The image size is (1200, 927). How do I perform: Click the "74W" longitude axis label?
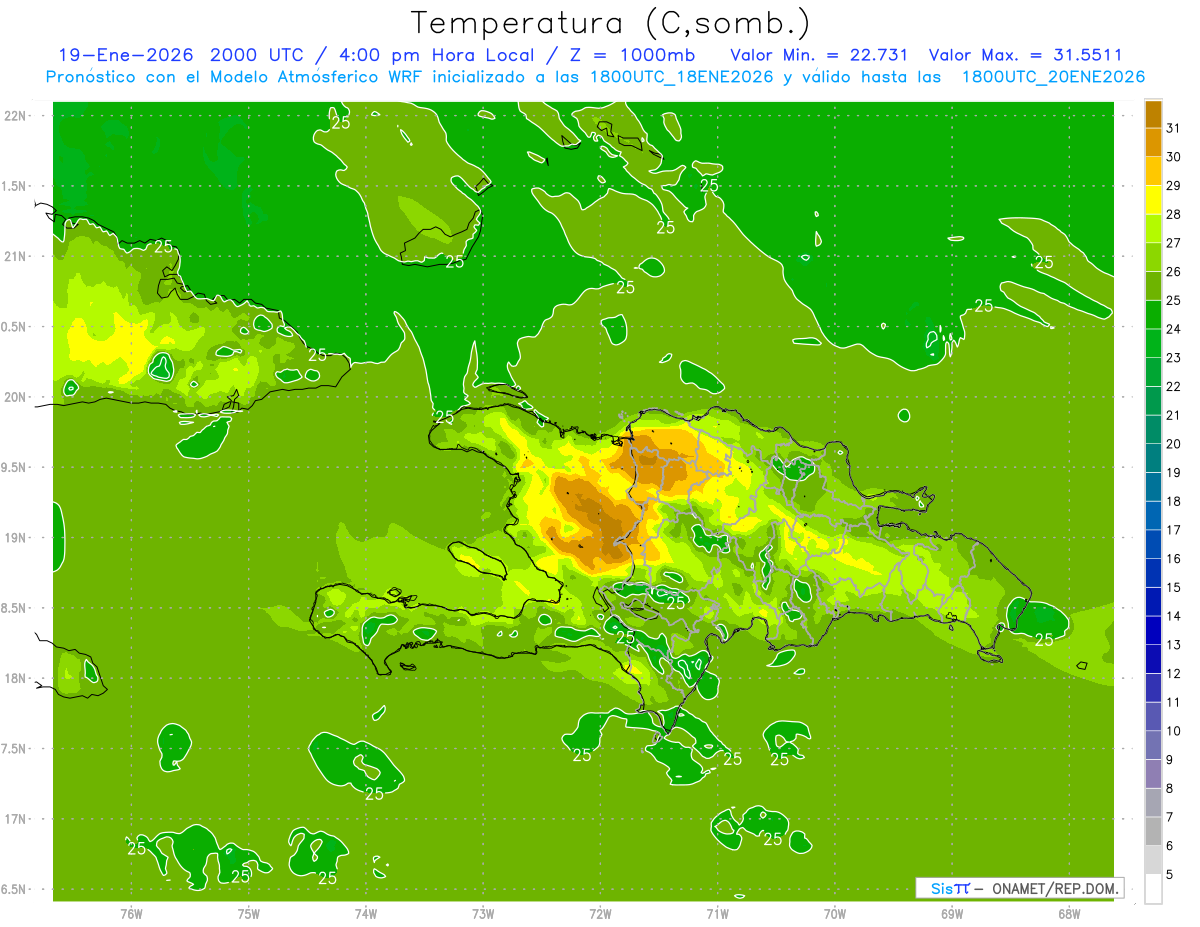[x=365, y=913]
